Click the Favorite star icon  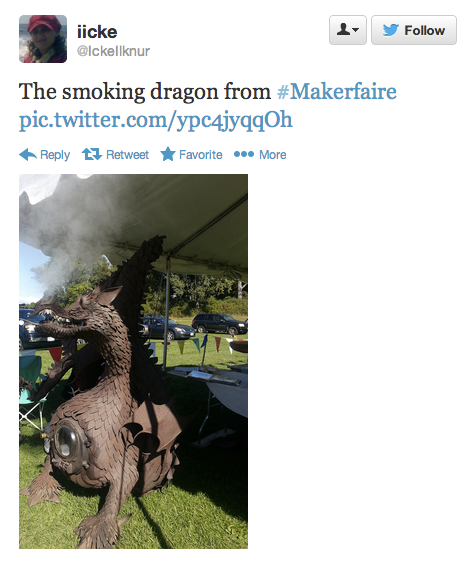click(168, 154)
